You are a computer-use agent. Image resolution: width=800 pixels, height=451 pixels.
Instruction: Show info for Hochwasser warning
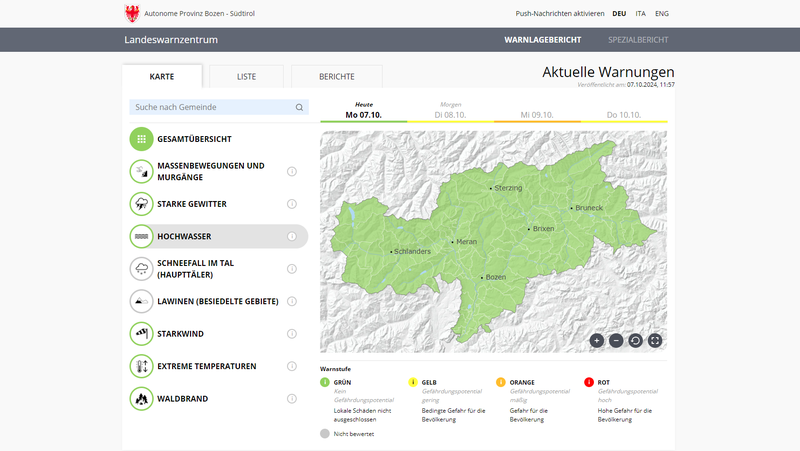292,237
